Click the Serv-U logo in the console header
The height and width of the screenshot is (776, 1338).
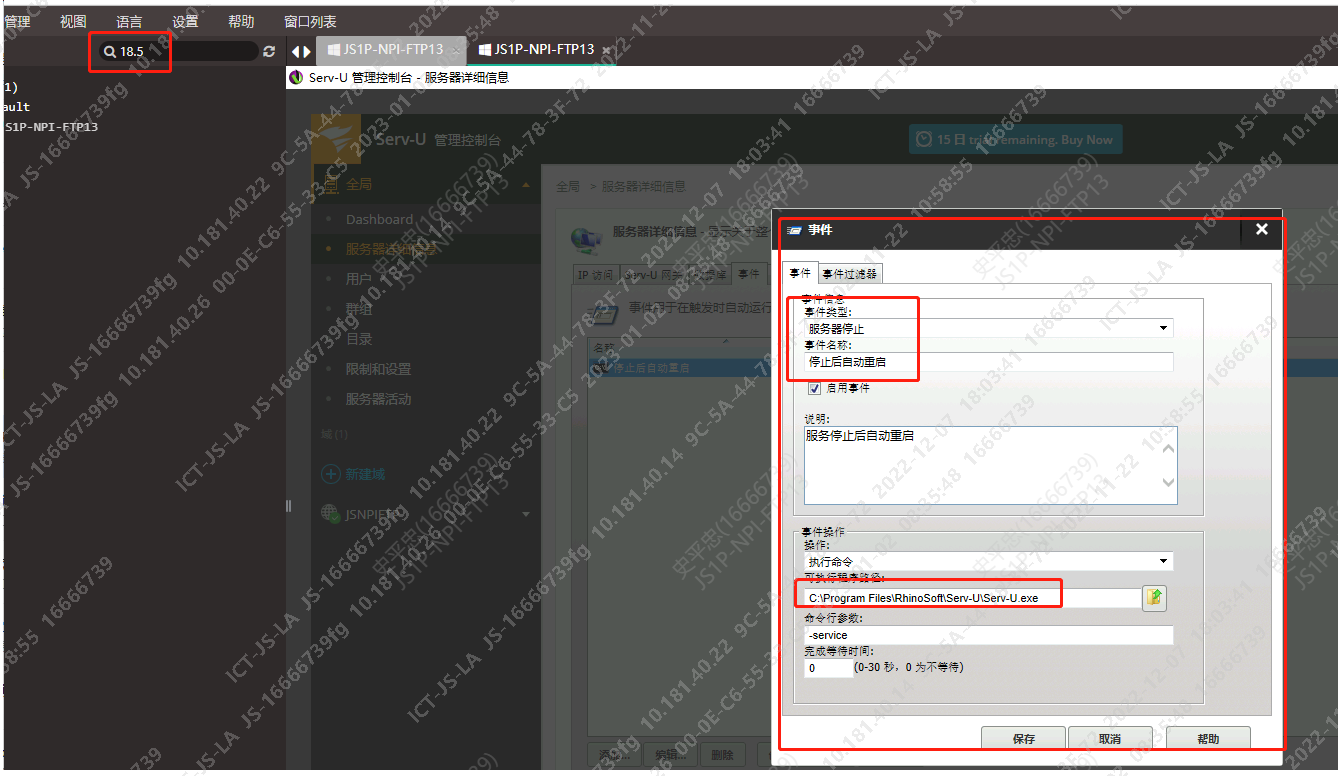(336, 139)
